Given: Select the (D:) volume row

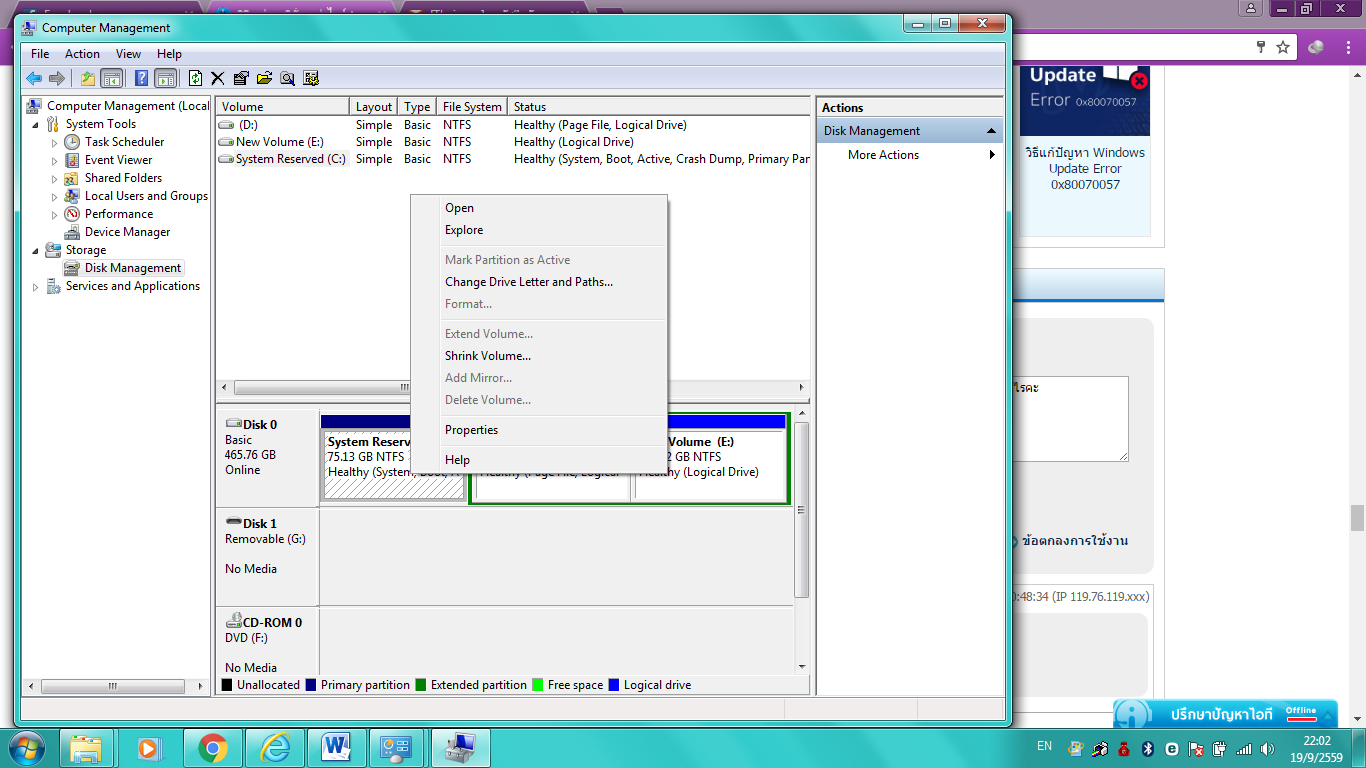Looking at the screenshot, I should tap(513, 125).
